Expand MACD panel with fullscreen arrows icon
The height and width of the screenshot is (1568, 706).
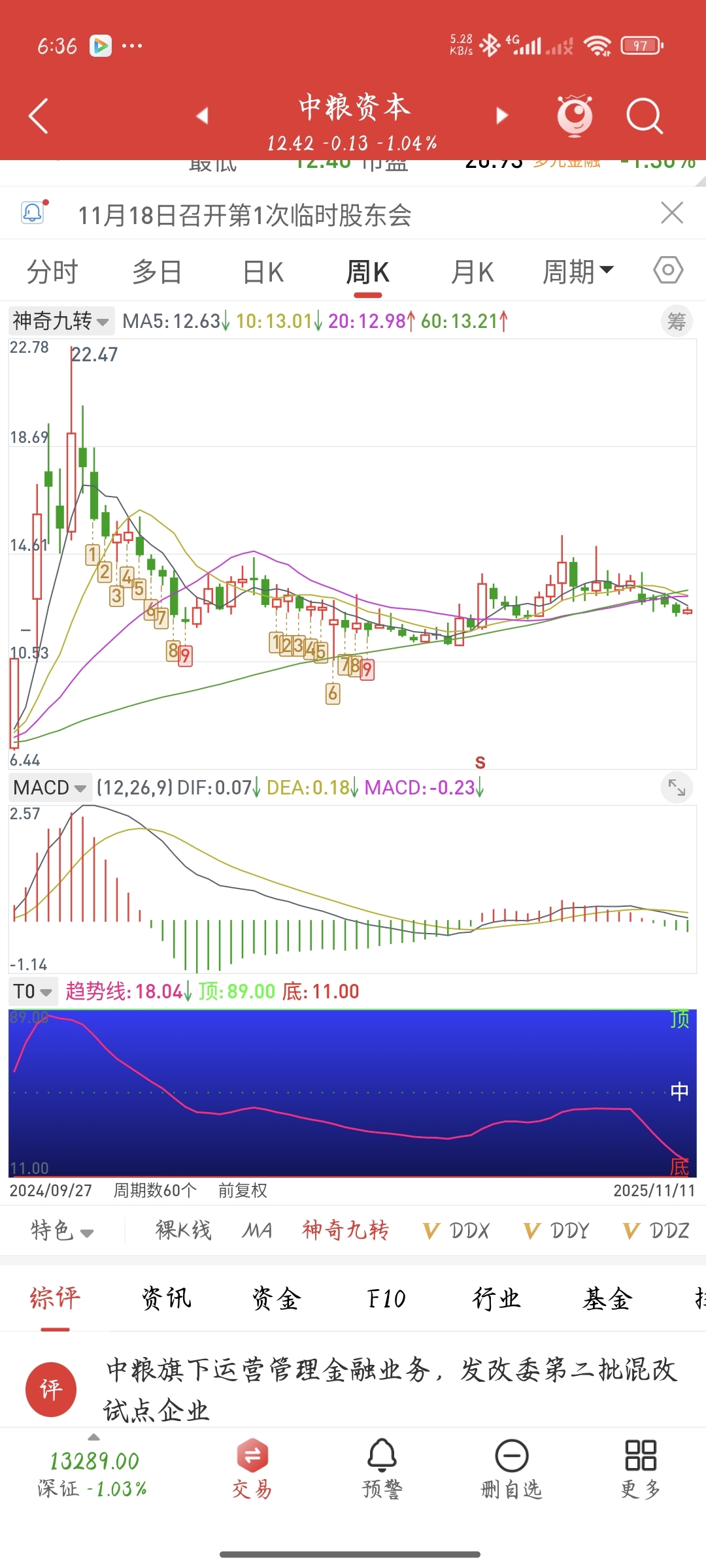[677, 788]
